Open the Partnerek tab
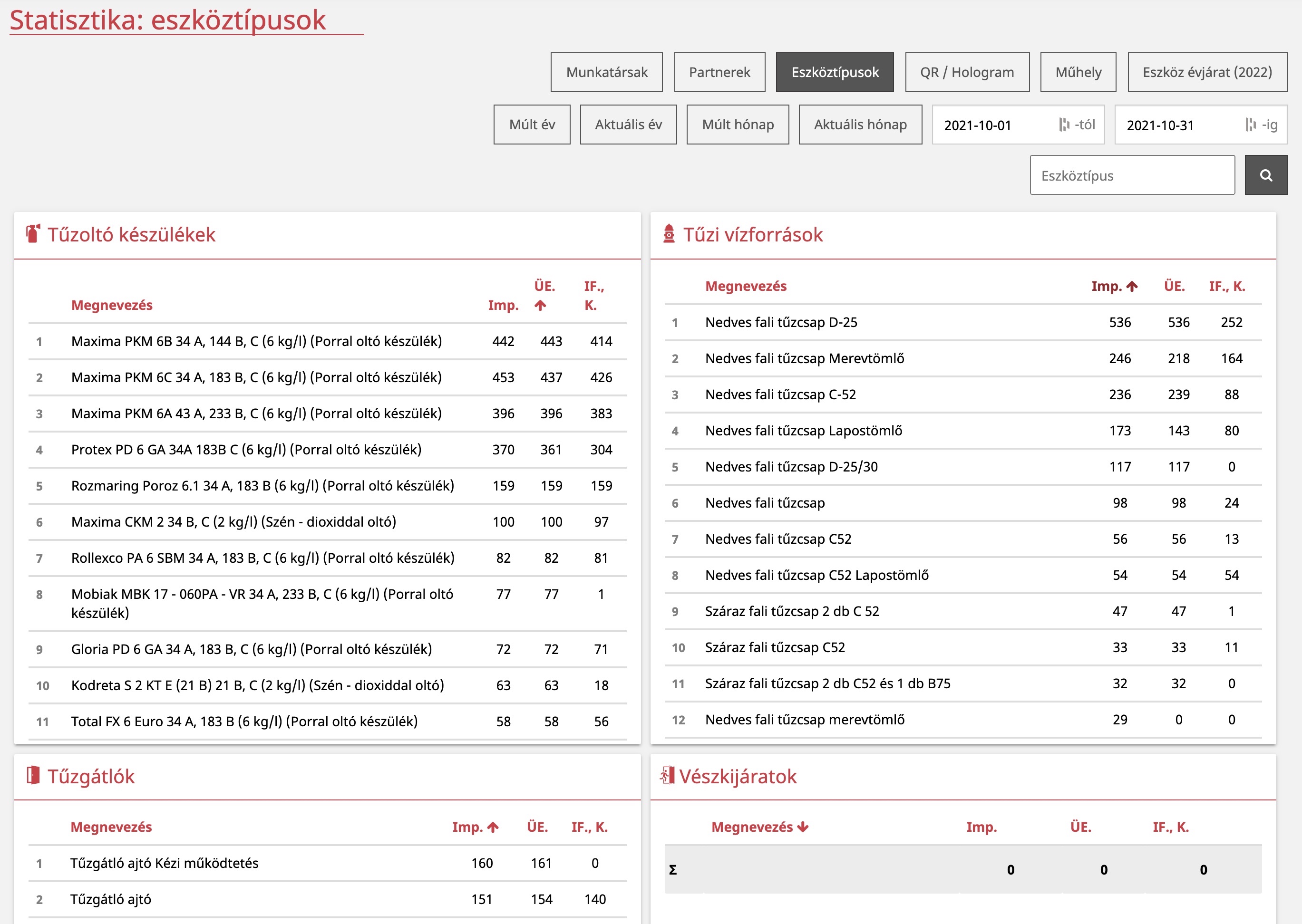 pos(719,72)
